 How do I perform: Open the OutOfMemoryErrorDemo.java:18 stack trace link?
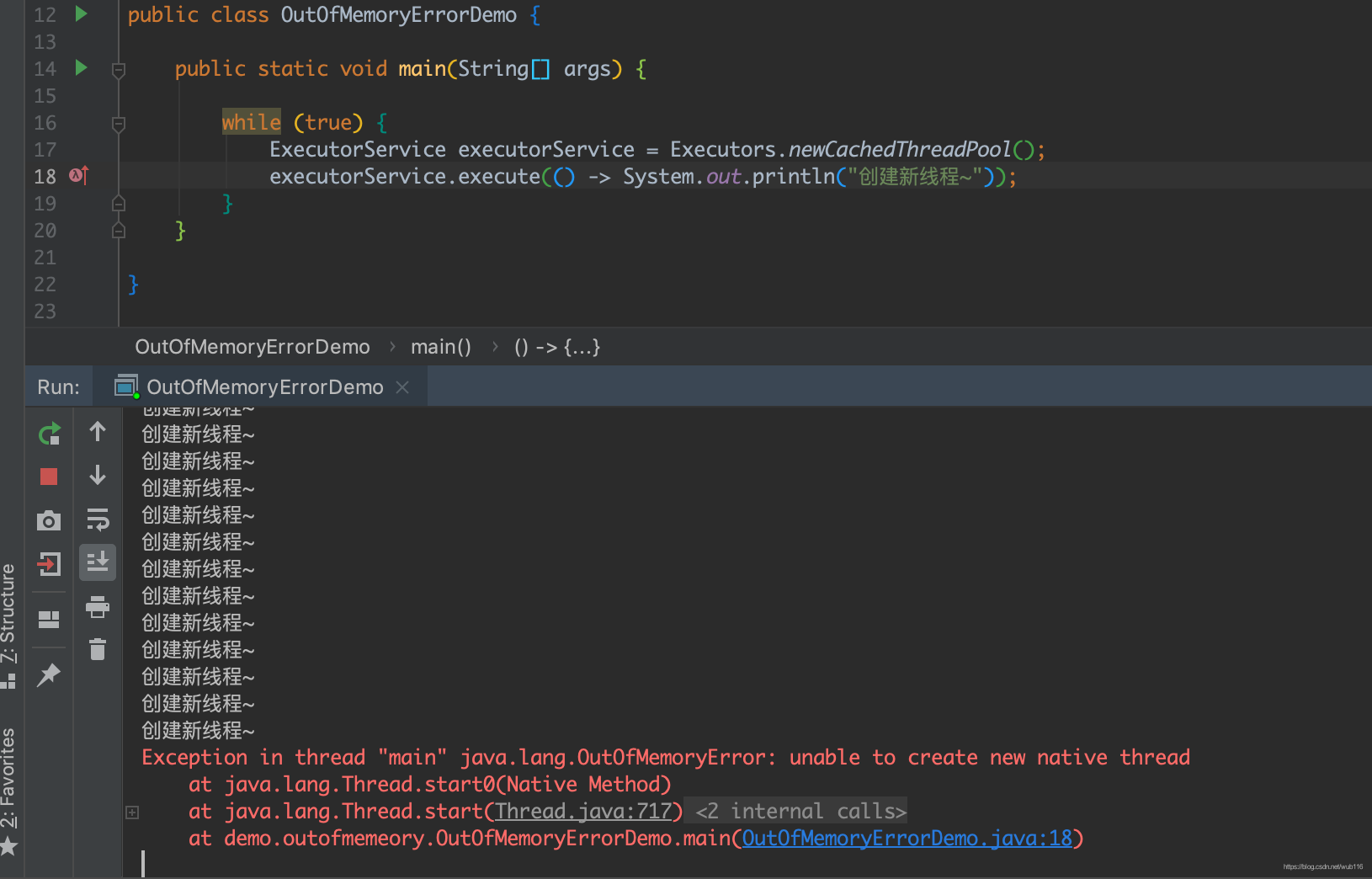point(907,838)
